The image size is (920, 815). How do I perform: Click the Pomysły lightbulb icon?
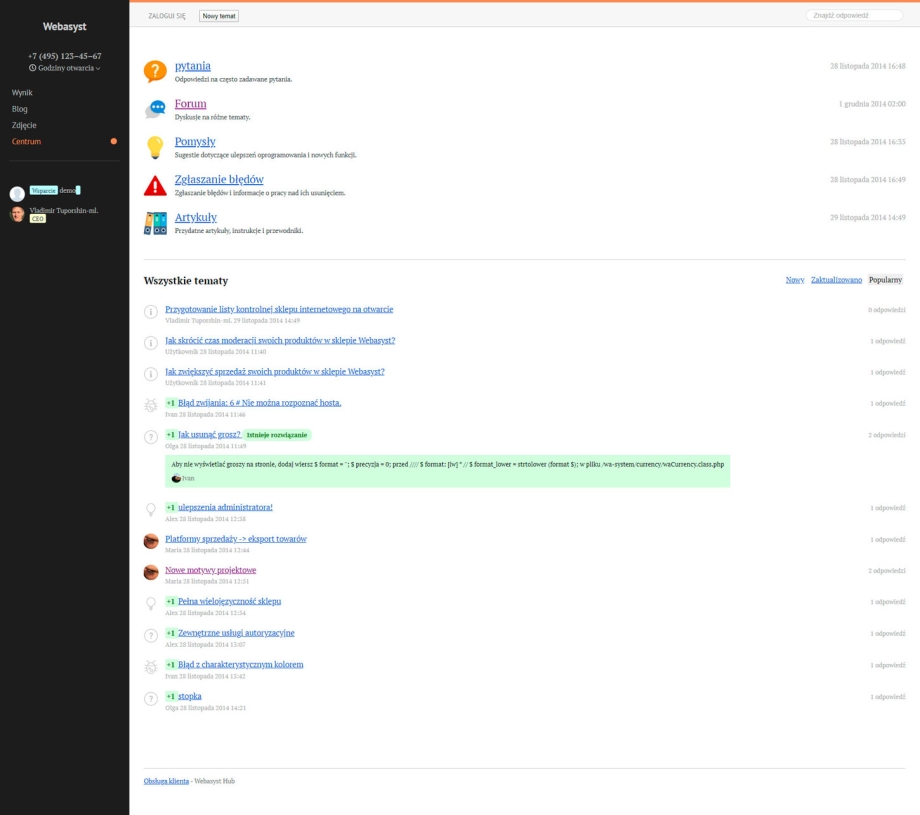(155, 147)
